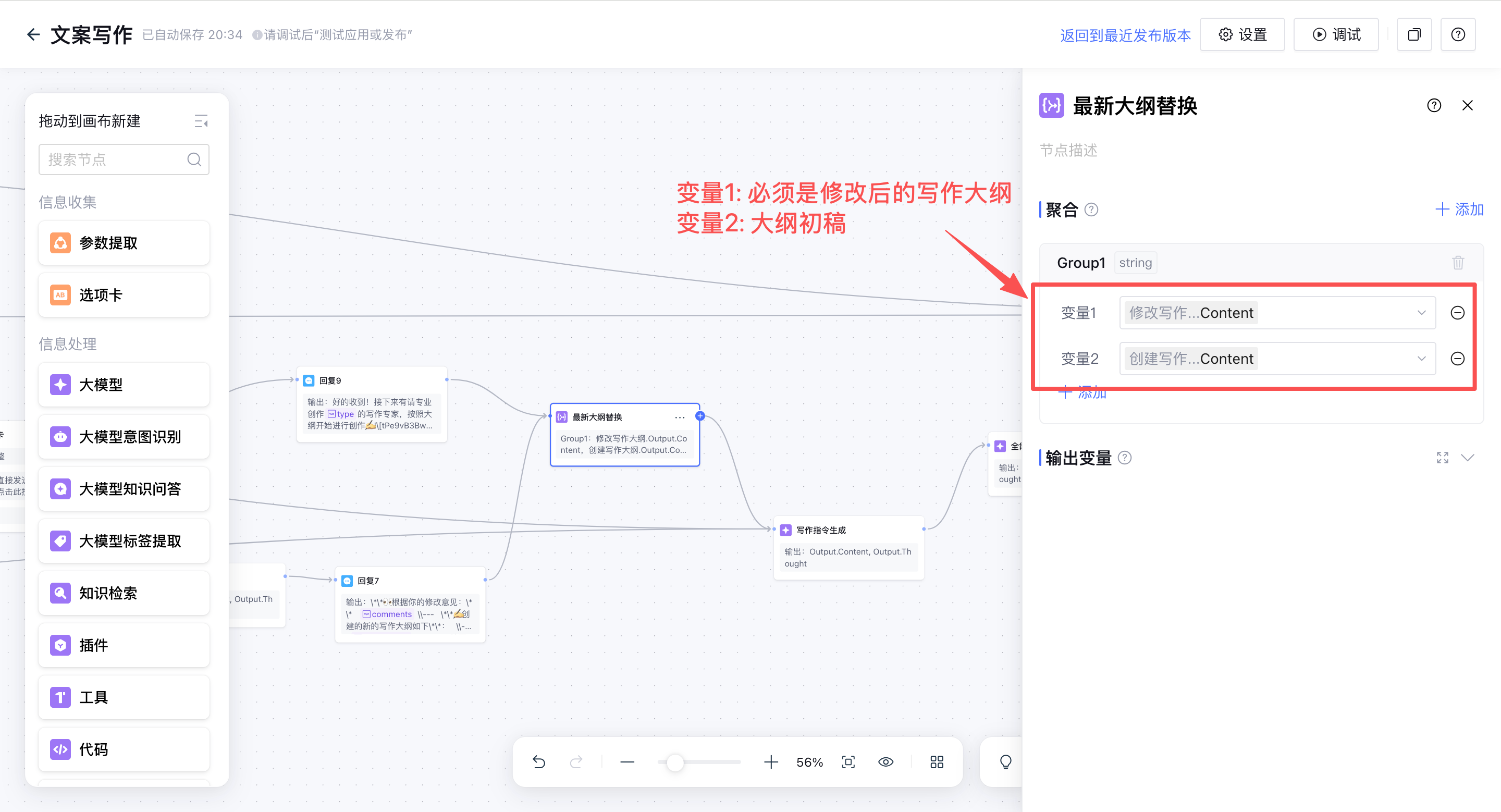Click 返回到最近发布版本 link
This screenshot has height=812, width=1501.
click(x=1125, y=35)
